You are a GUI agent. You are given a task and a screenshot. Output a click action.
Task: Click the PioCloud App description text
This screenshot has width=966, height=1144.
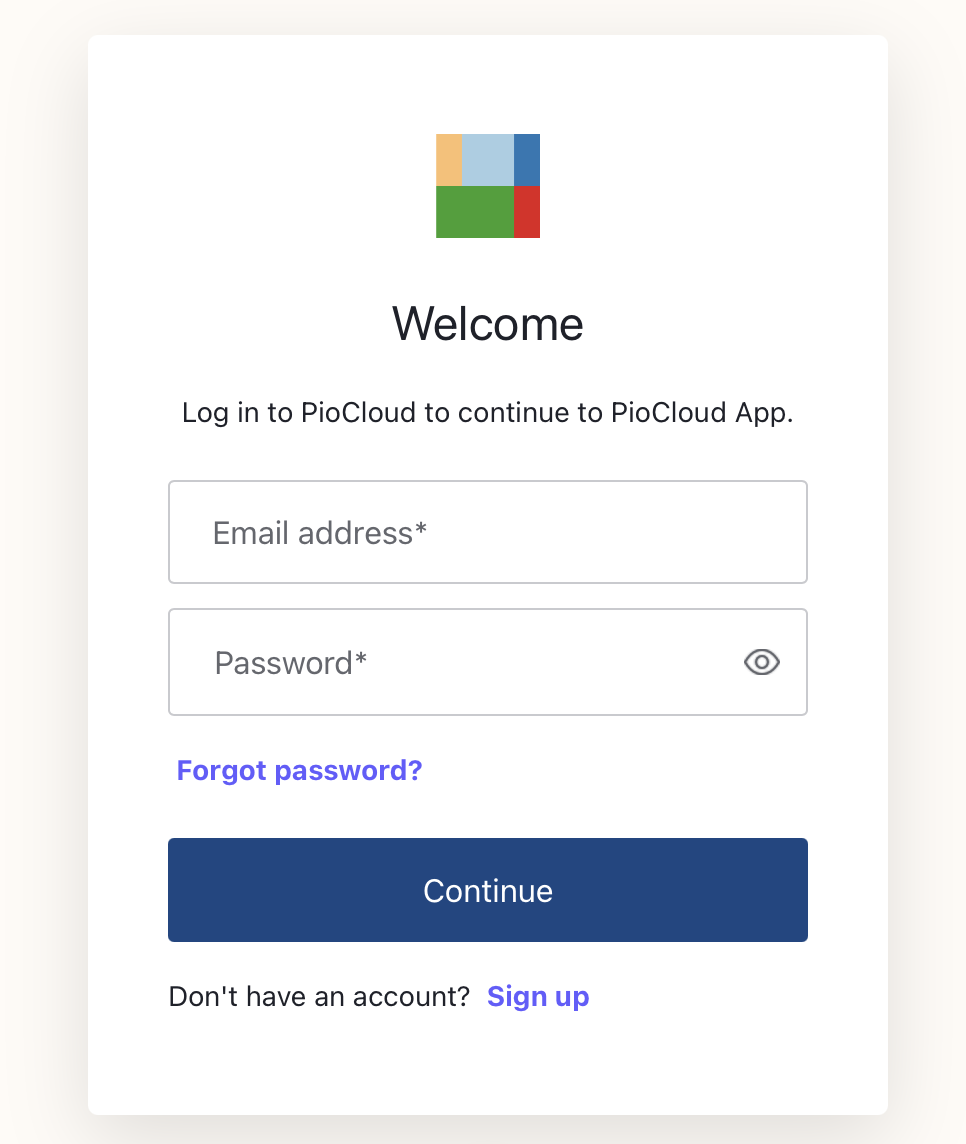tap(487, 412)
